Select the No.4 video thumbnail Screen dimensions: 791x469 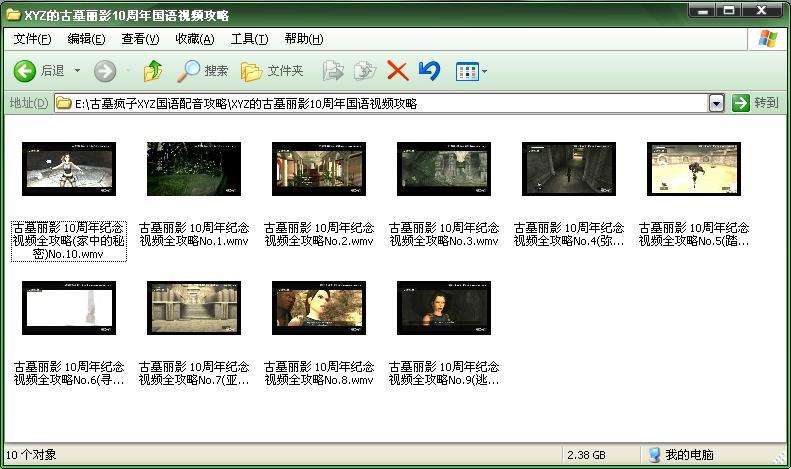click(x=569, y=169)
